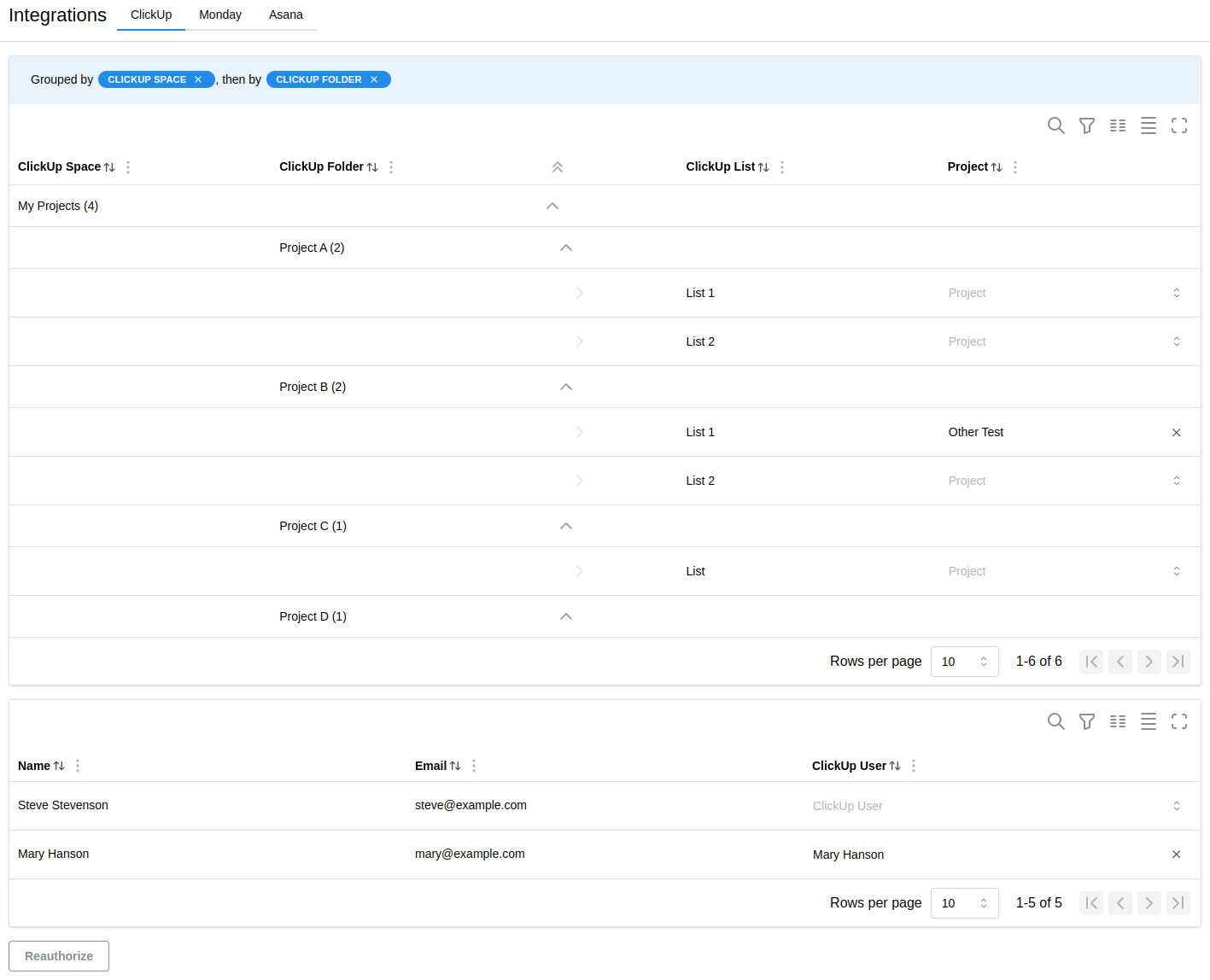Open search in the ClickUp lists table

(1056, 125)
